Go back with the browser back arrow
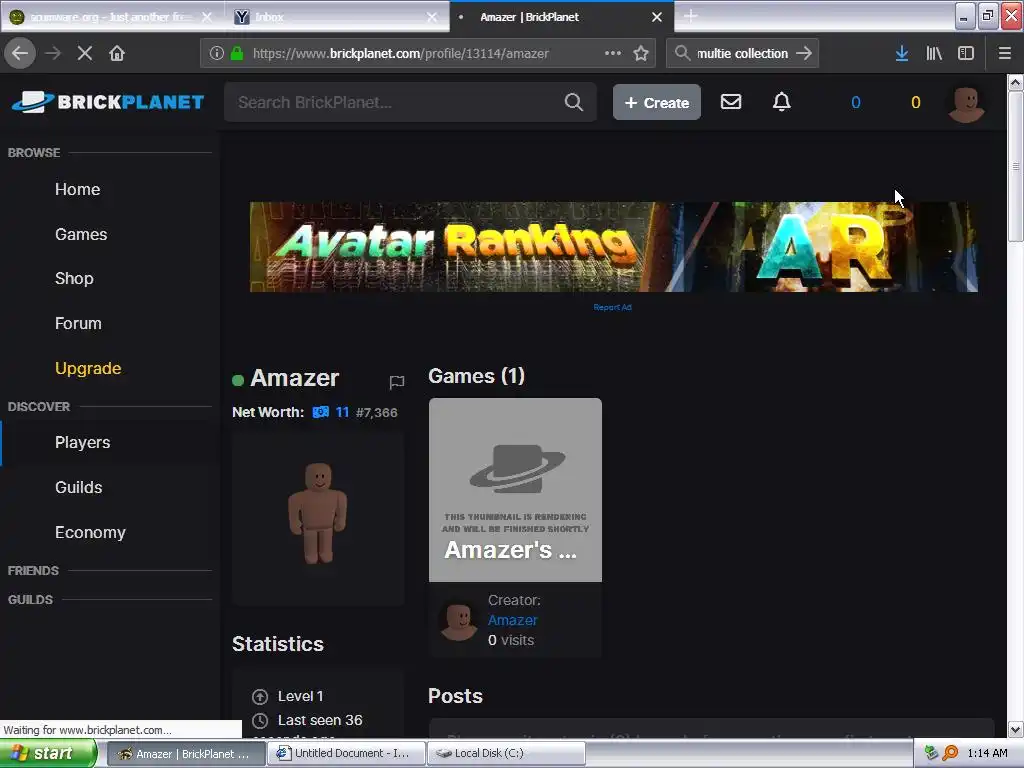This screenshot has height=768, width=1024. [x=20, y=53]
